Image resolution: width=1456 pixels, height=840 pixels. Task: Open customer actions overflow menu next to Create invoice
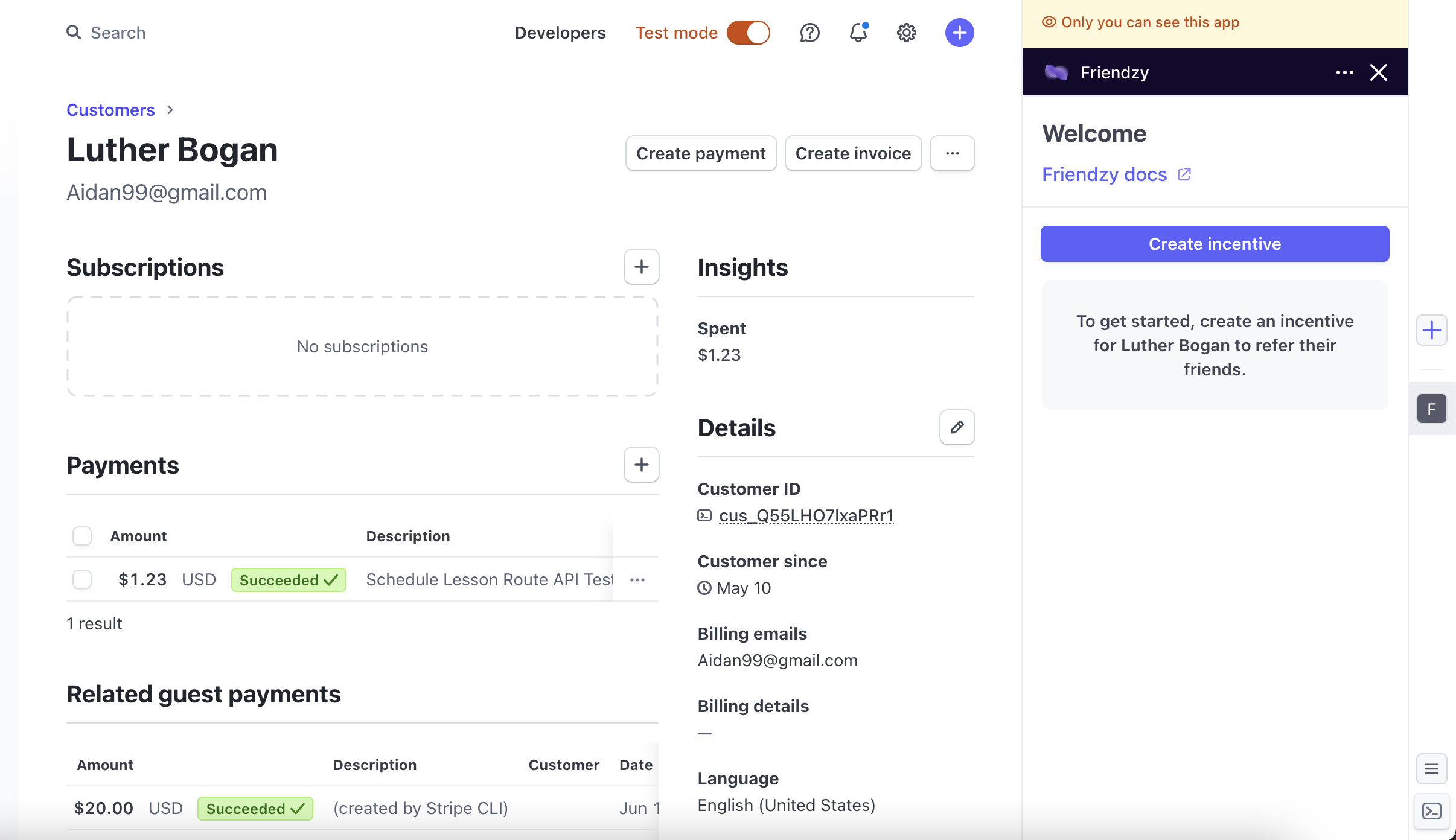[952, 153]
